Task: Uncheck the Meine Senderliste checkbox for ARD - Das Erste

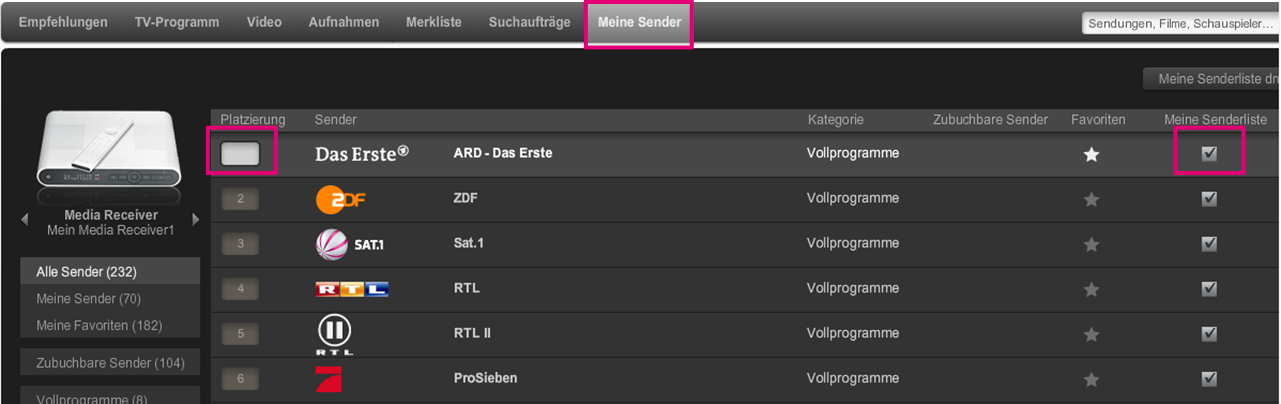Action: point(1209,154)
